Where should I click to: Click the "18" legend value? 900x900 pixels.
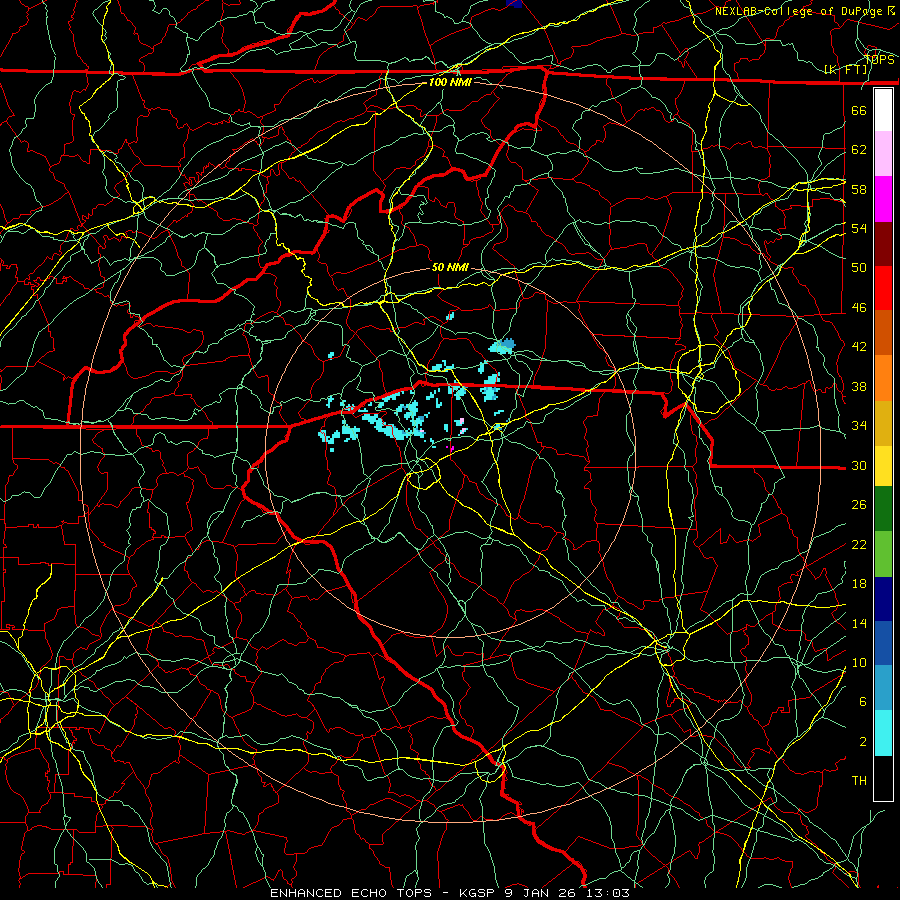coord(859,584)
